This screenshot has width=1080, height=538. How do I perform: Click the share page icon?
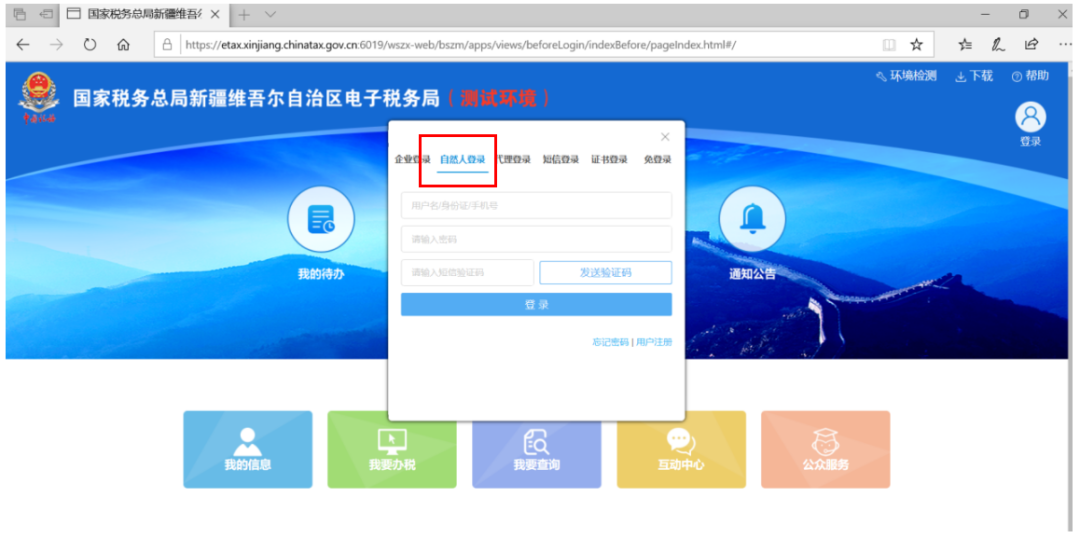tap(1031, 45)
